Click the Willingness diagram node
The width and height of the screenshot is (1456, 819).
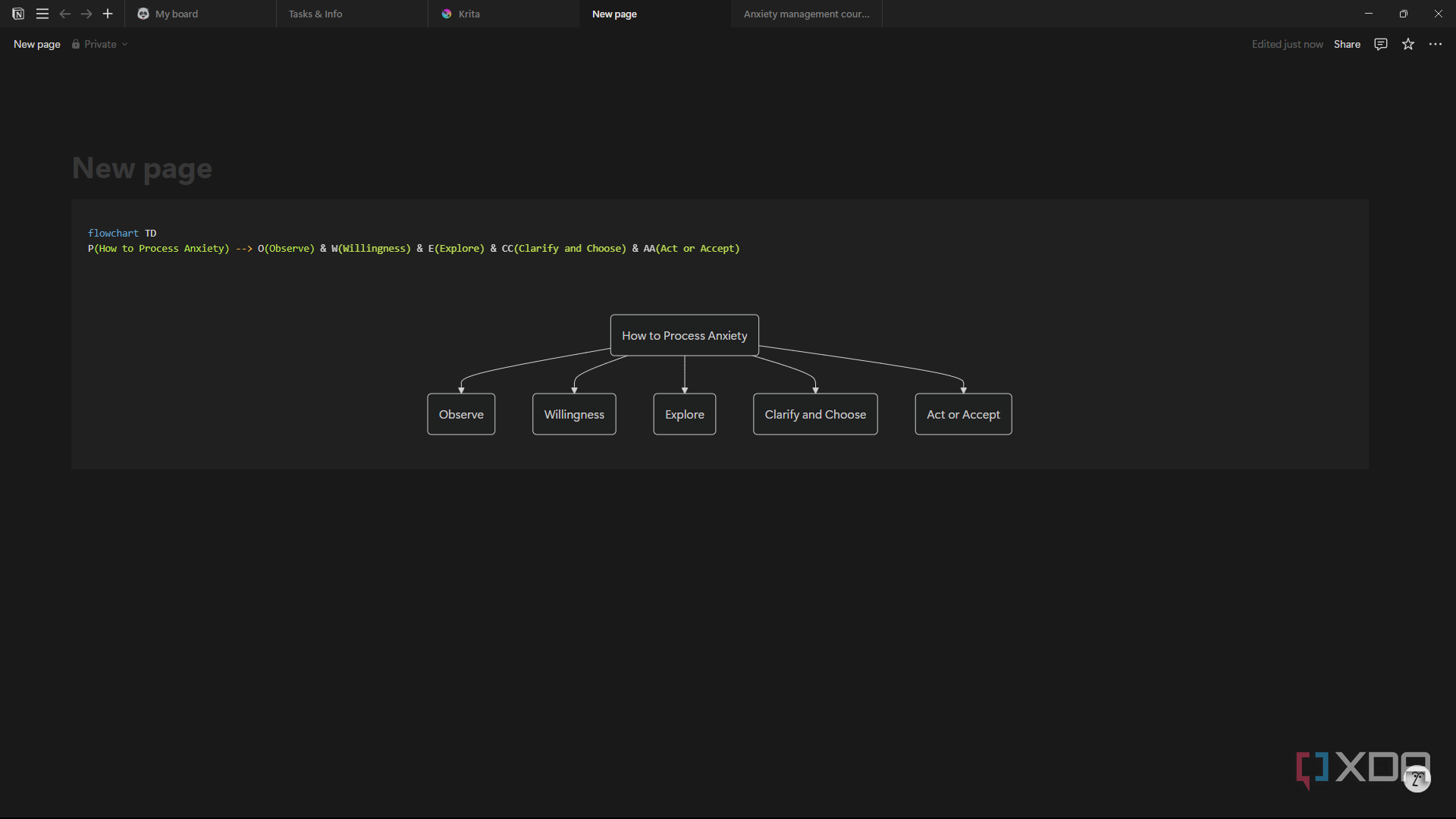point(574,414)
